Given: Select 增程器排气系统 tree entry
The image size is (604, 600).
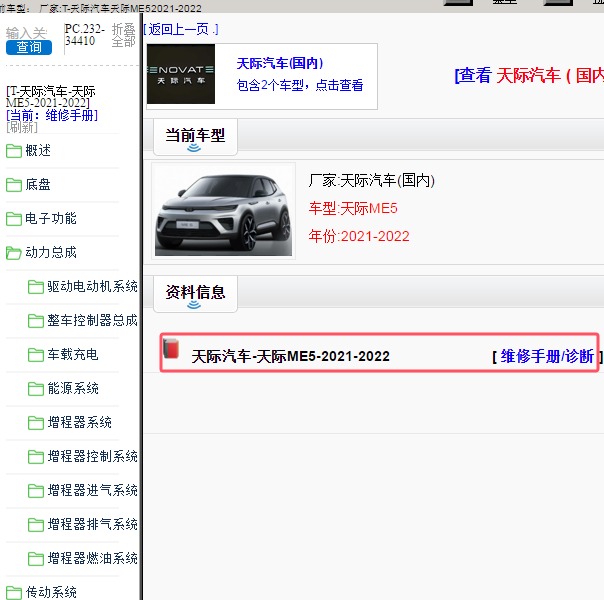Looking at the screenshot, I should 92,524.
